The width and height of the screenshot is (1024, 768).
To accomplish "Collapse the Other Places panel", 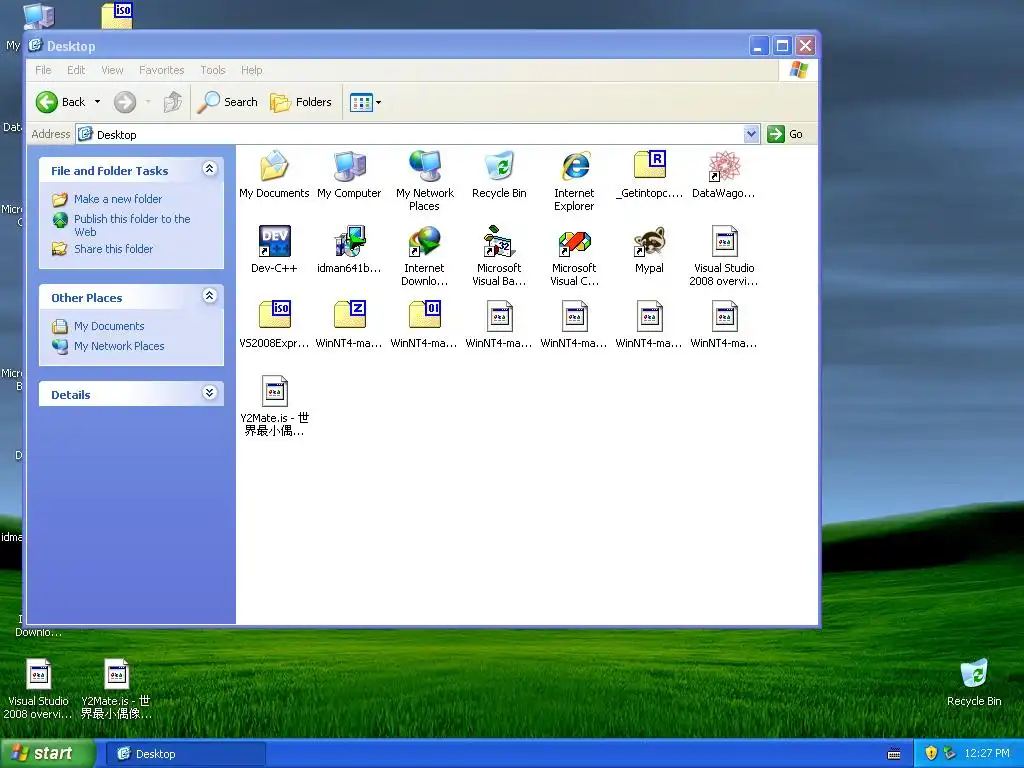I will pos(210,296).
